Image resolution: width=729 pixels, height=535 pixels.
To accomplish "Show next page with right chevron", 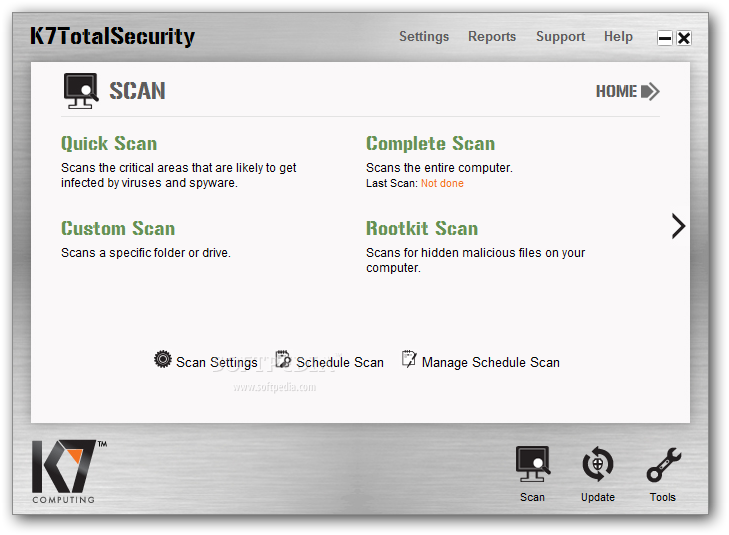I will click(x=678, y=226).
